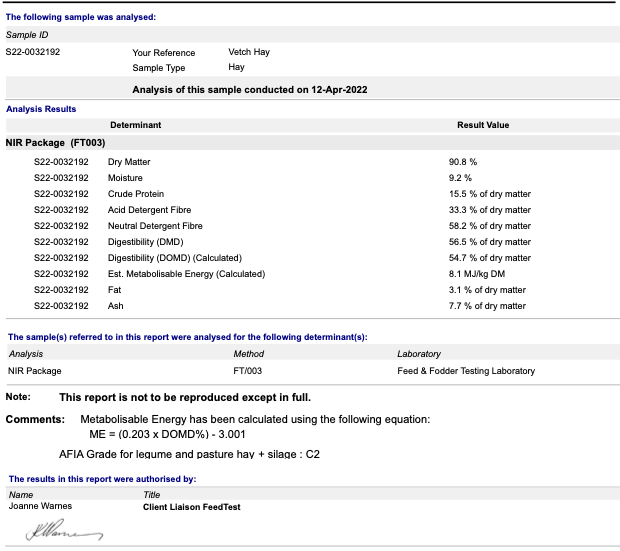This screenshot has height=551, width=620.
Task: Select the Dry Matter result 90.8 %
Action: point(463,161)
